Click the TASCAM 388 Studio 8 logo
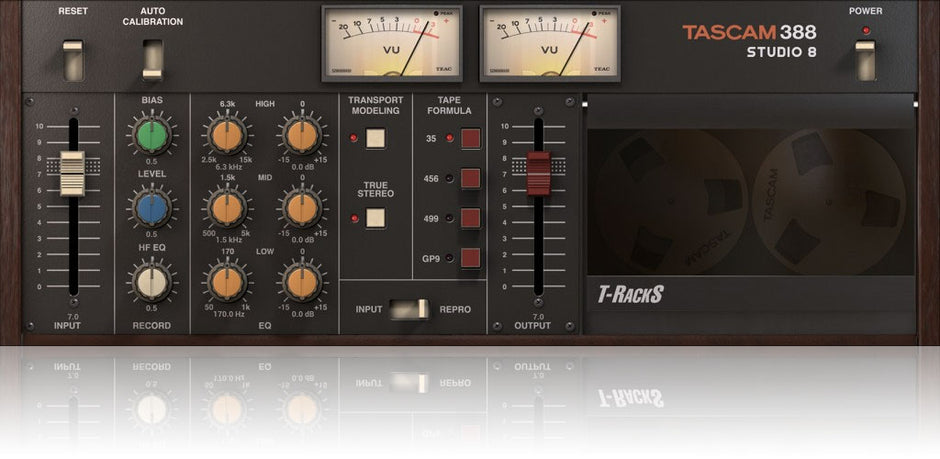 coord(749,41)
